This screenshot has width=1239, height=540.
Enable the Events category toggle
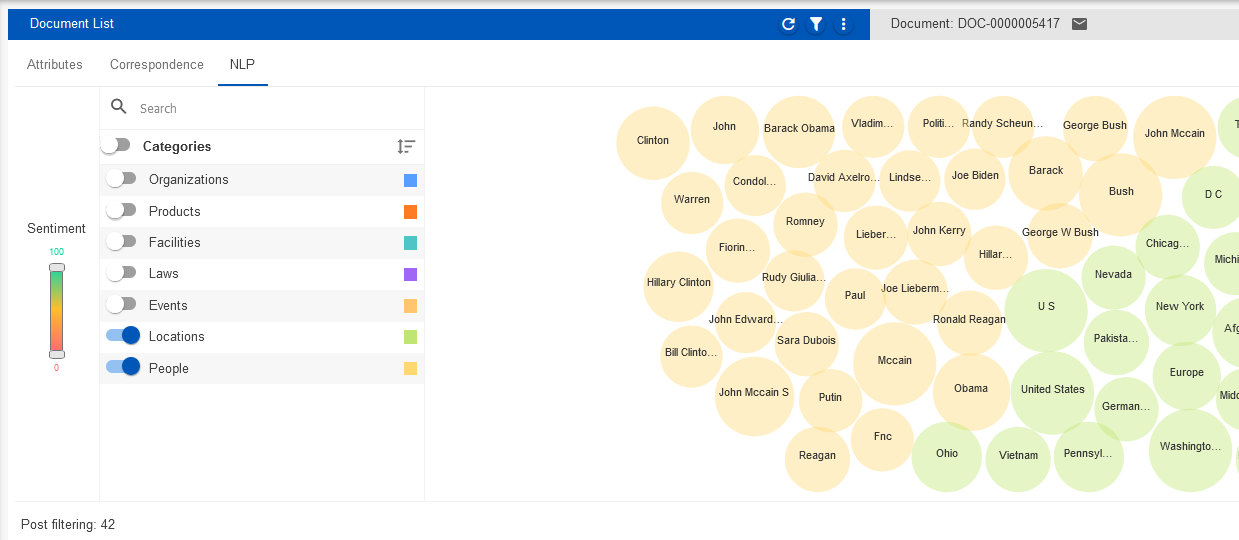[121, 304]
